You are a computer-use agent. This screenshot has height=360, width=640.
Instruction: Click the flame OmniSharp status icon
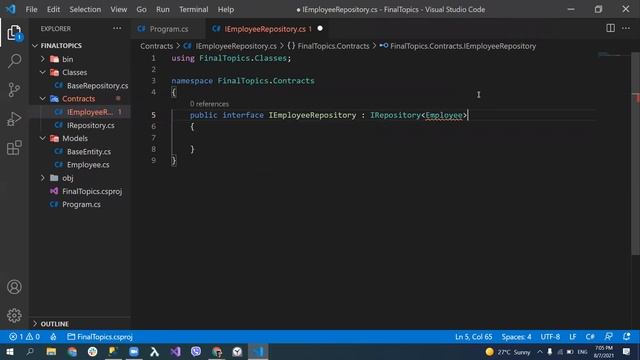point(53,337)
